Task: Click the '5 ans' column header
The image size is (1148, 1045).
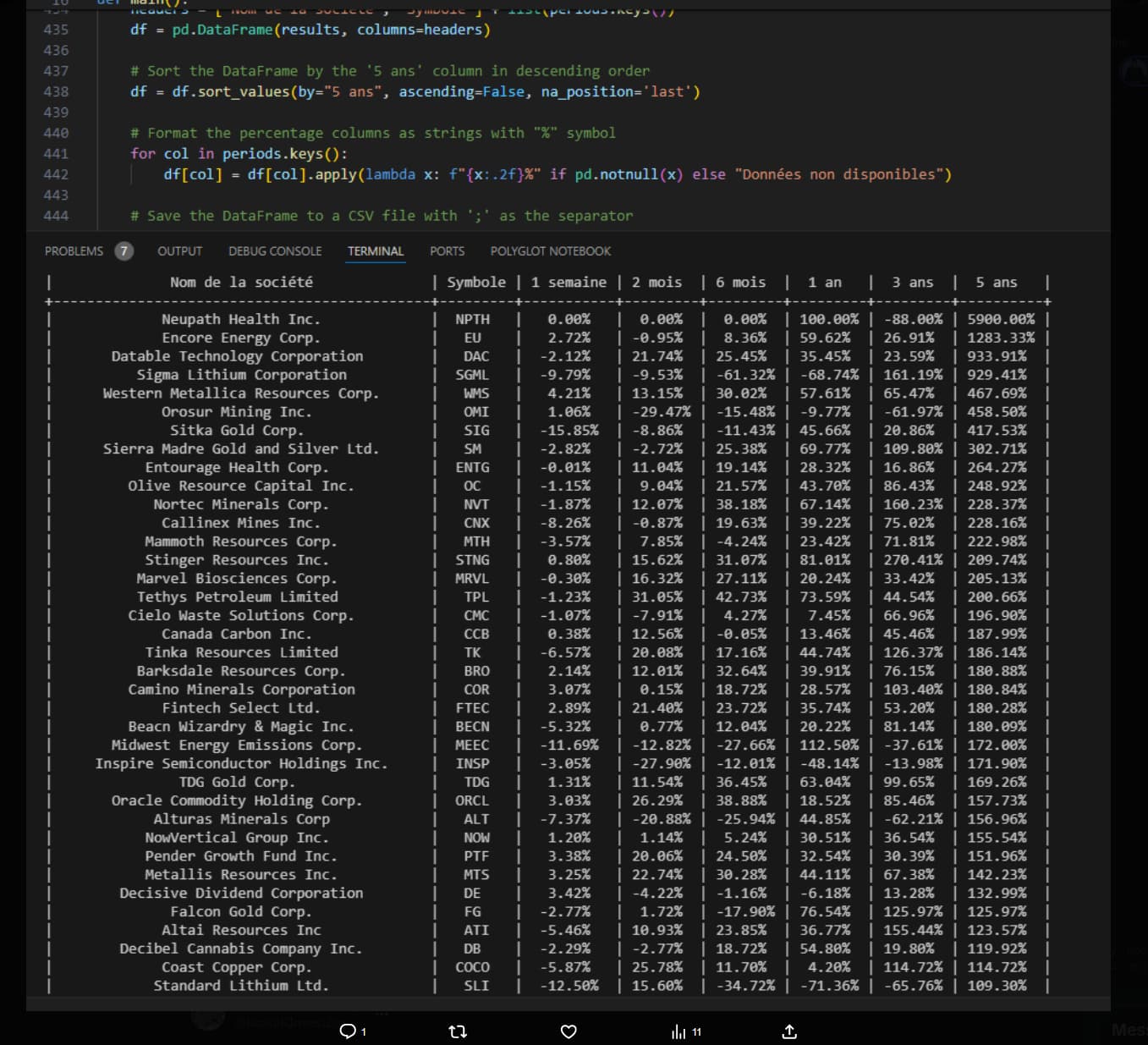Action: coord(997,282)
